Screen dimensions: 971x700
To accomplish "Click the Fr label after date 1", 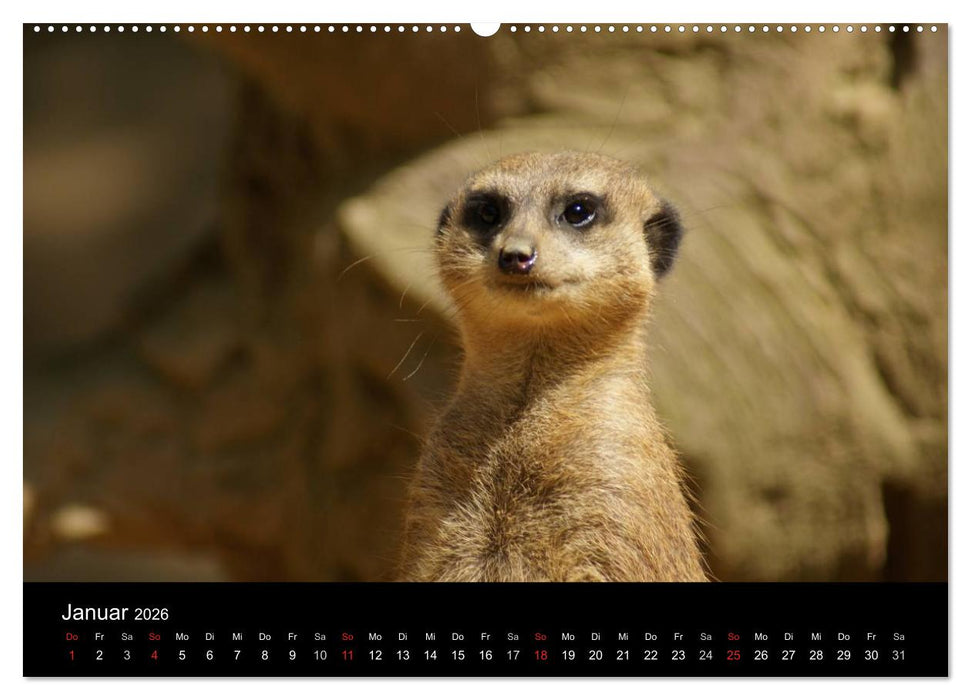I will click(x=98, y=636).
